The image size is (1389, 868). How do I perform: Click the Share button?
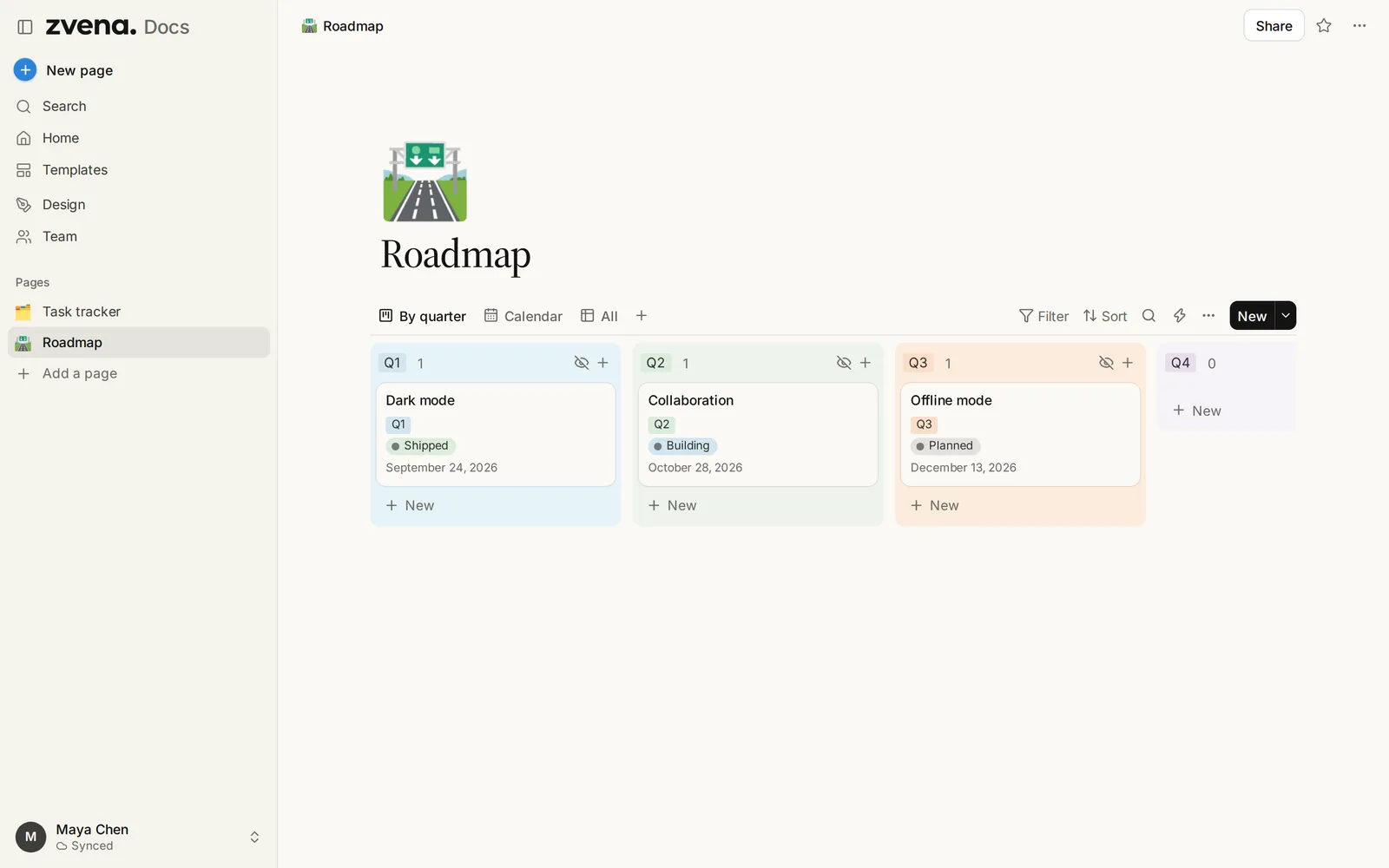coord(1274,26)
